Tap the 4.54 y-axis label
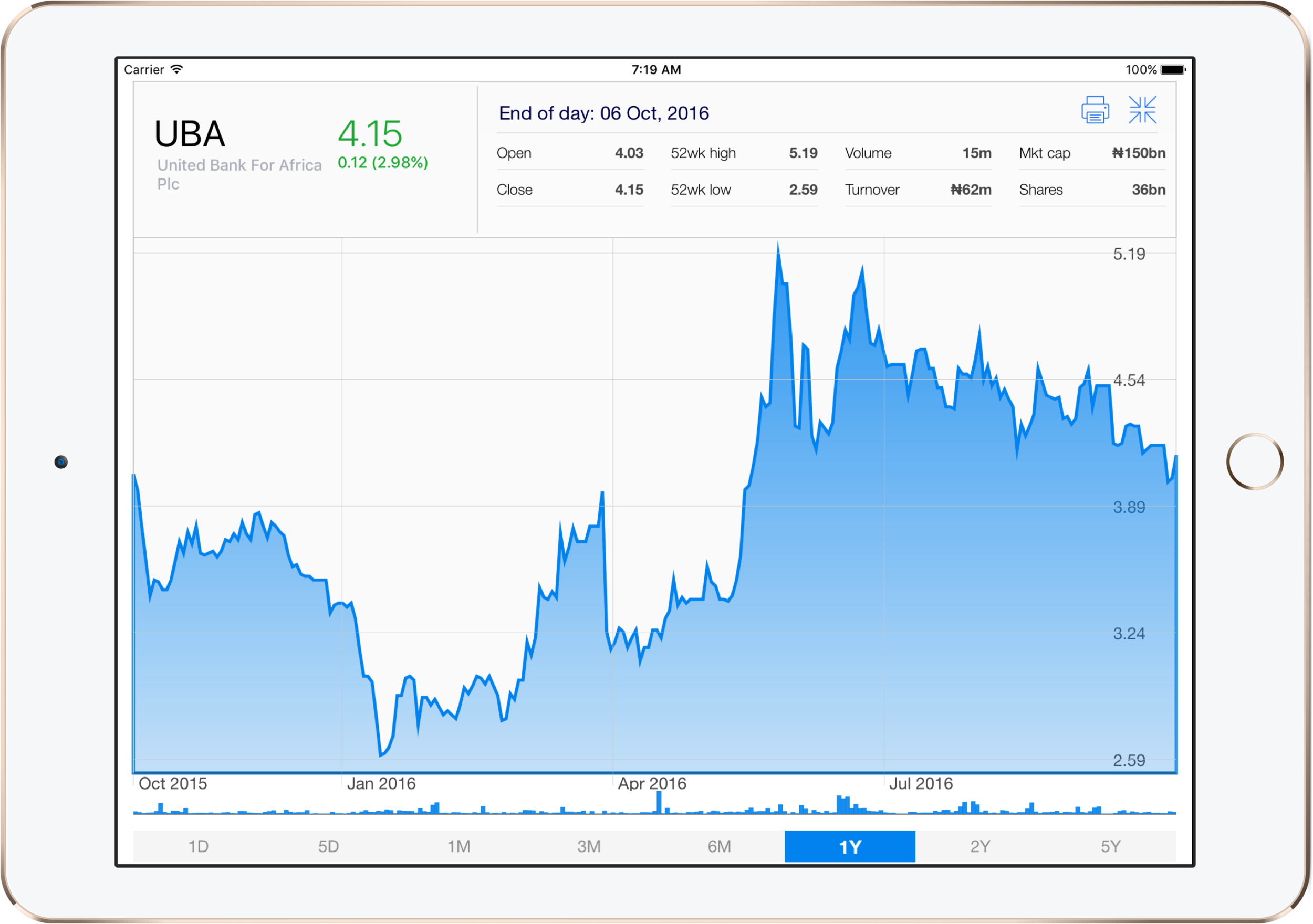Image resolution: width=1313 pixels, height=924 pixels. tap(1129, 381)
